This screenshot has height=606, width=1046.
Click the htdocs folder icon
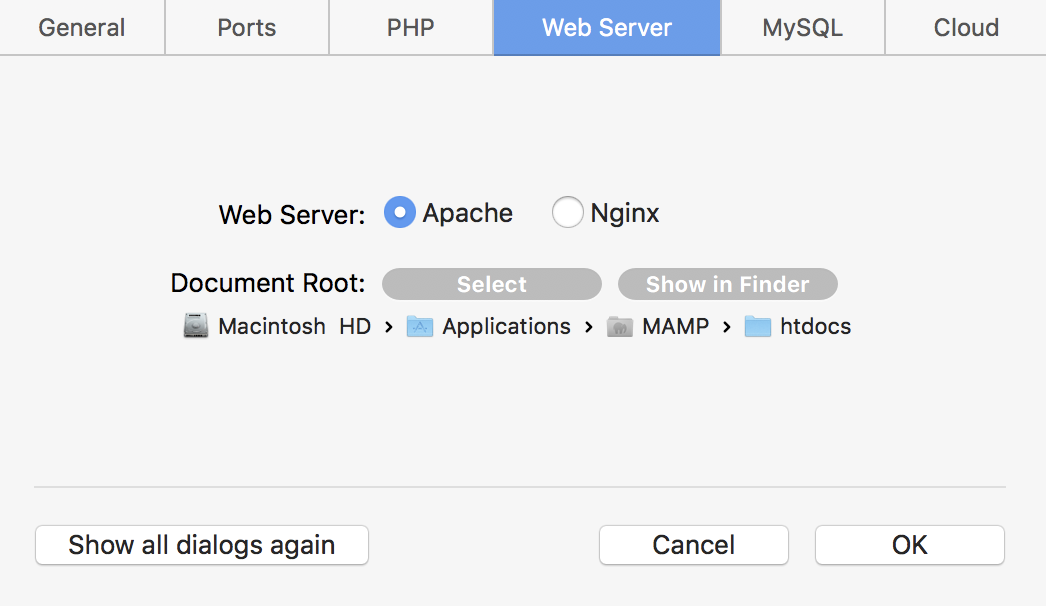point(758,326)
